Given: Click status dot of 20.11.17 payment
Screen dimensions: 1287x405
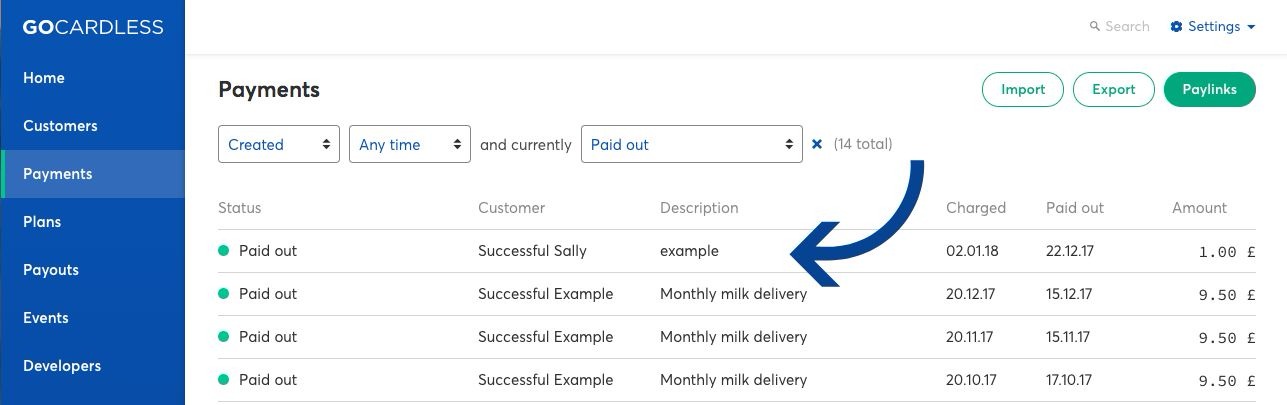Looking at the screenshot, I should coord(224,337).
